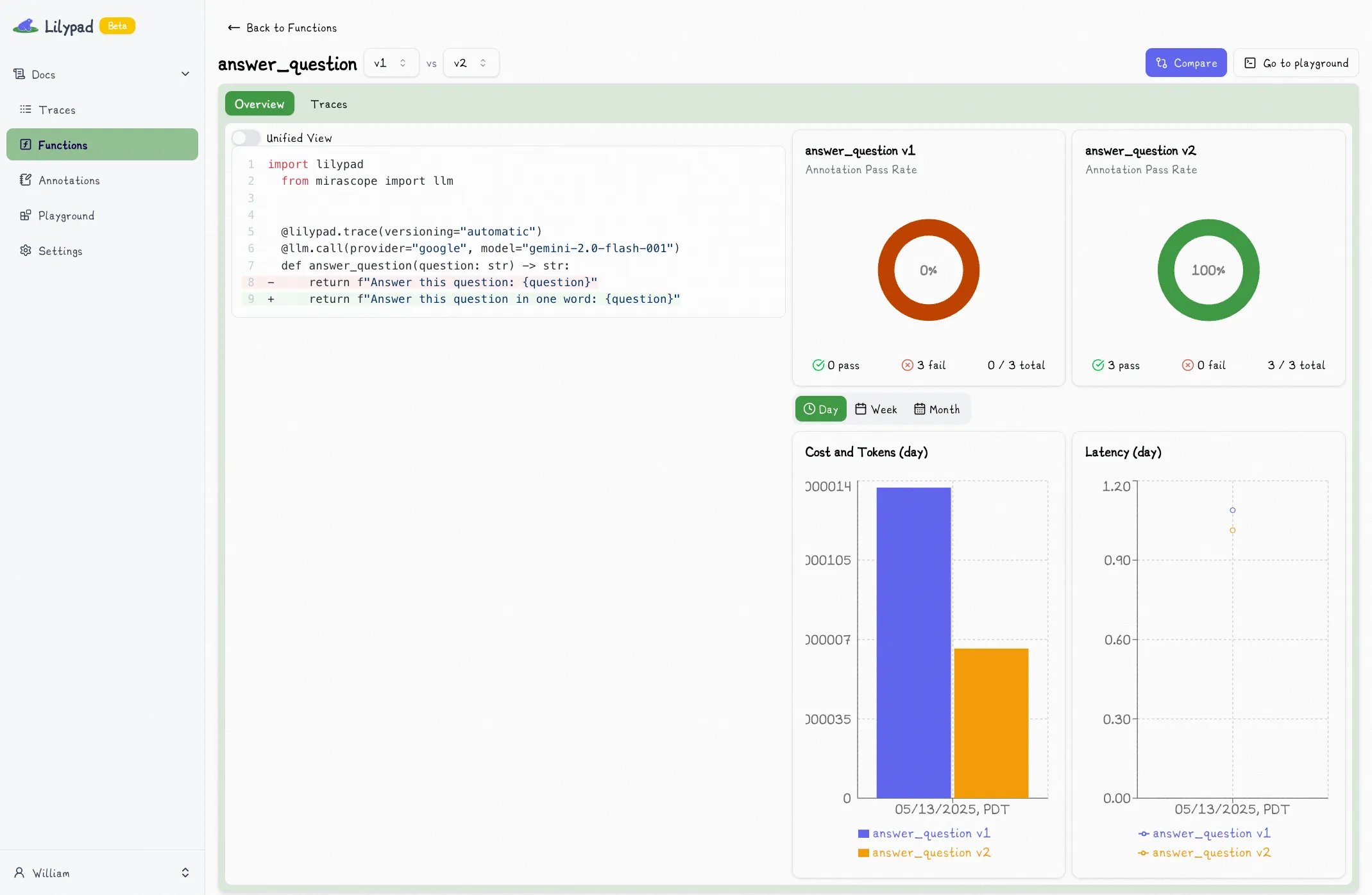The image size is (1372, 895).
Task: Open the Annotations sidebar page
Action: [x=69, y=180]
